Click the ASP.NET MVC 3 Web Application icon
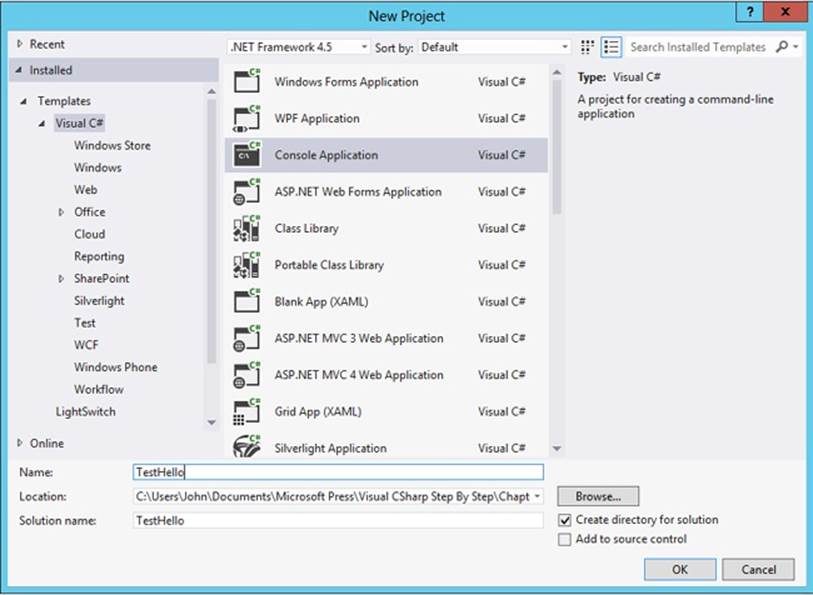The height and width of the screenshot is (595, 813). pyautogui.click(x=247, y=338)
